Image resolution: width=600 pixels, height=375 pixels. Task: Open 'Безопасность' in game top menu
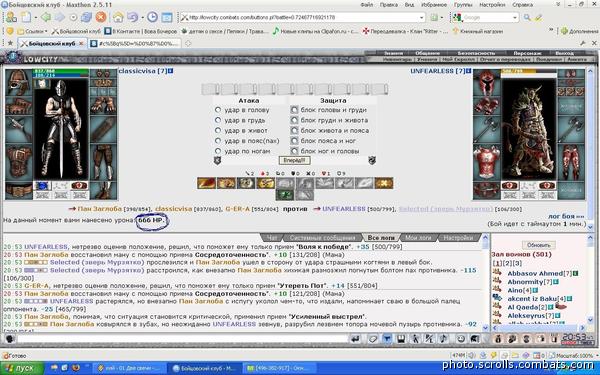pyautogui.click(x=476, y=53)
